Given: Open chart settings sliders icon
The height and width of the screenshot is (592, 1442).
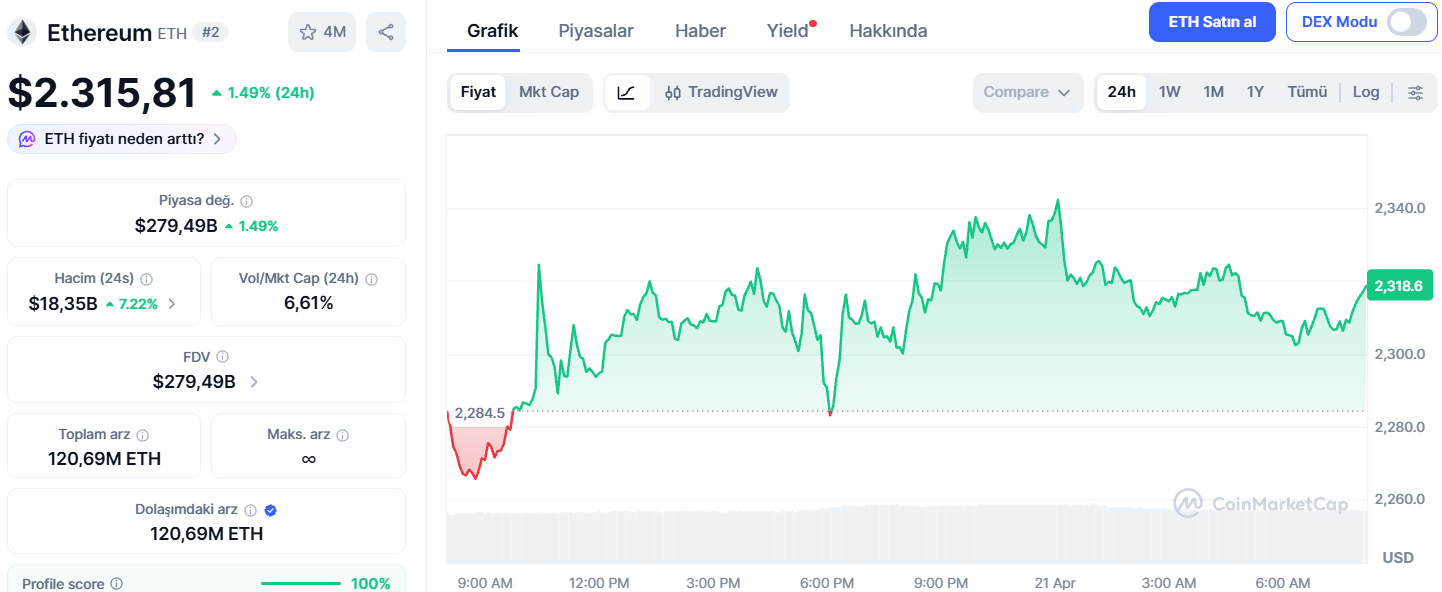Looking at the screenshot, I should pos(1416,92).
